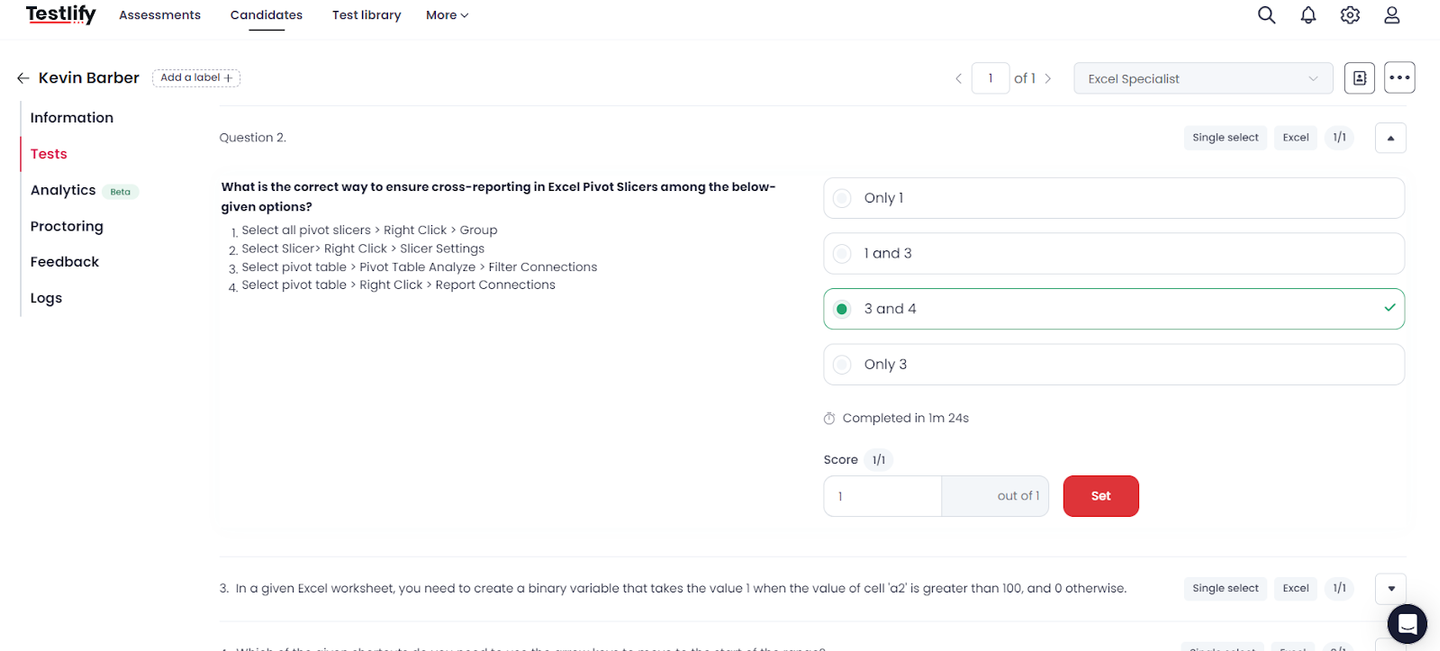The image size is (1440, 651).
Task: Click the Beta badge next to Analytics
Action: (x=120, y=191)
